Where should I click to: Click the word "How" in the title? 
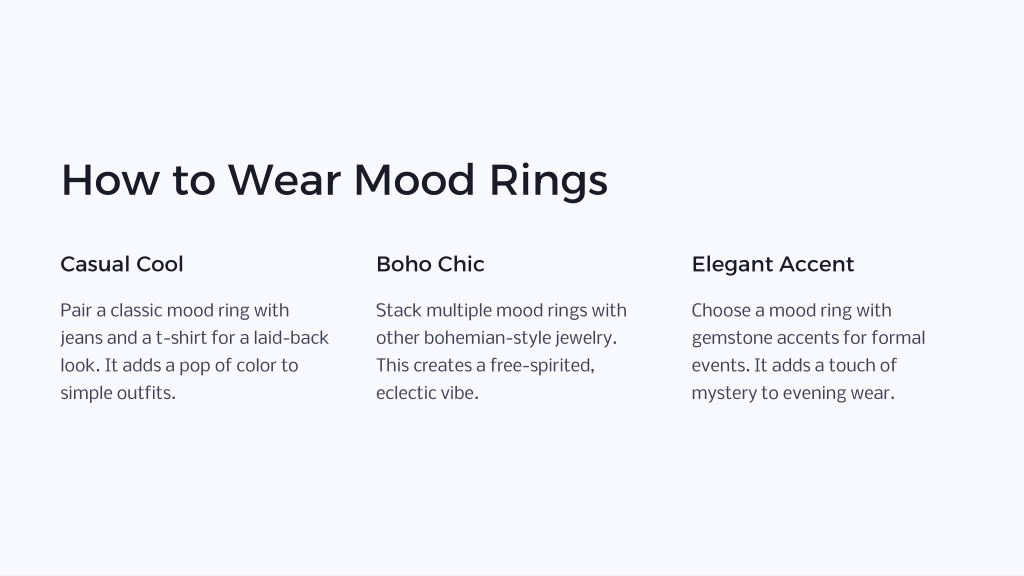click(x=110, y=180)
